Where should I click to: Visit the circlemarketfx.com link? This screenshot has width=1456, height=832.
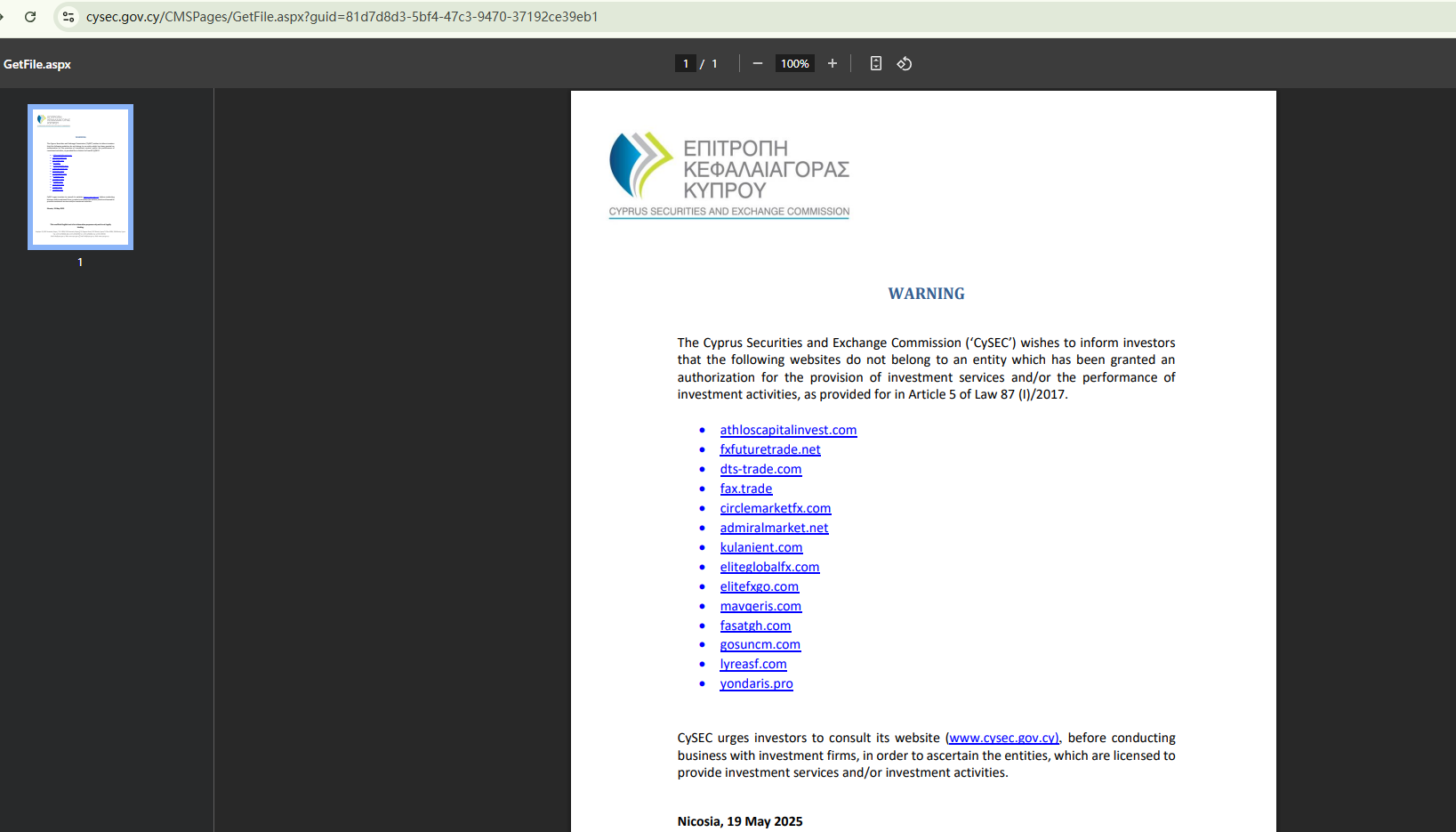776,508
